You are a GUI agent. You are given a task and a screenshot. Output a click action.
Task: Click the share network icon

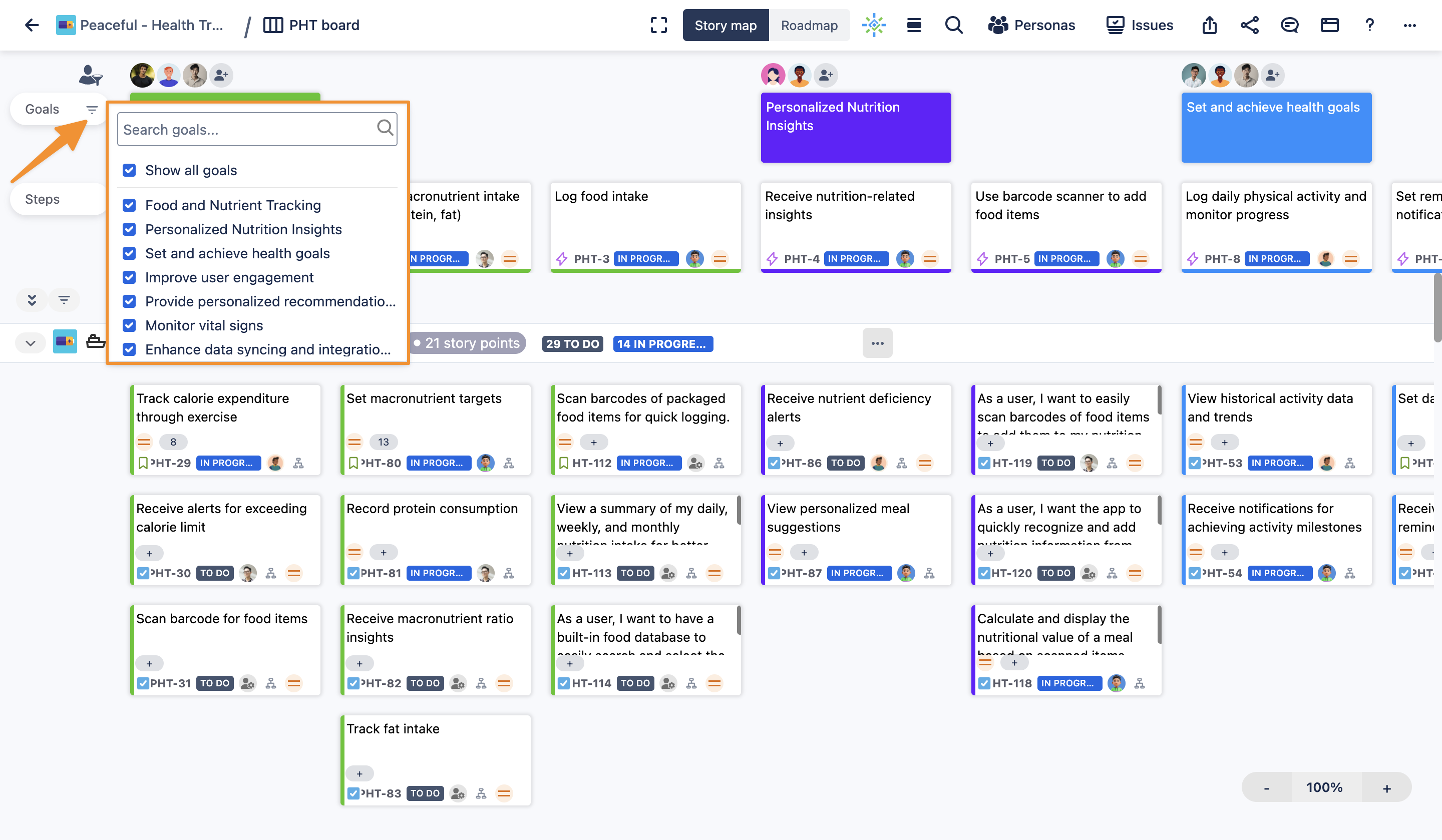pyautogui.click(x=1249, y=25)
